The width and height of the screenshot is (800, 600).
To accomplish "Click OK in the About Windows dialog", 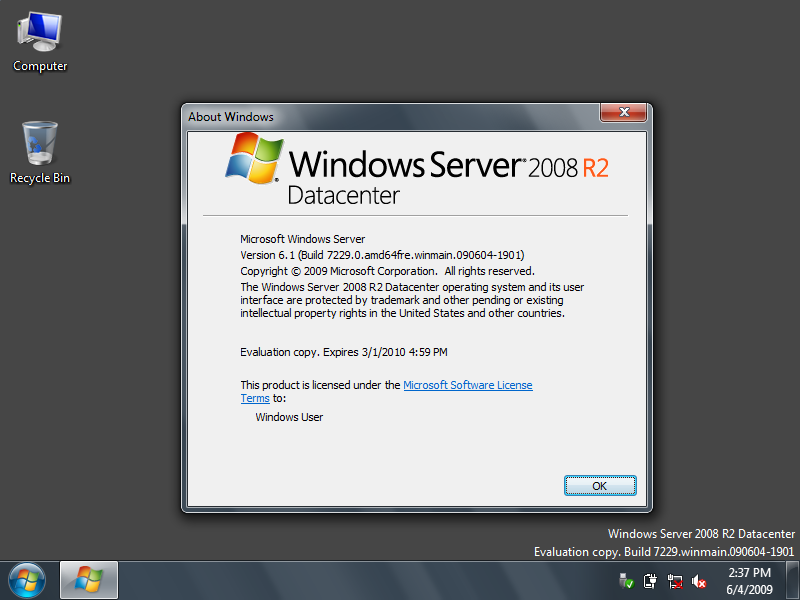I will point(599,486).
